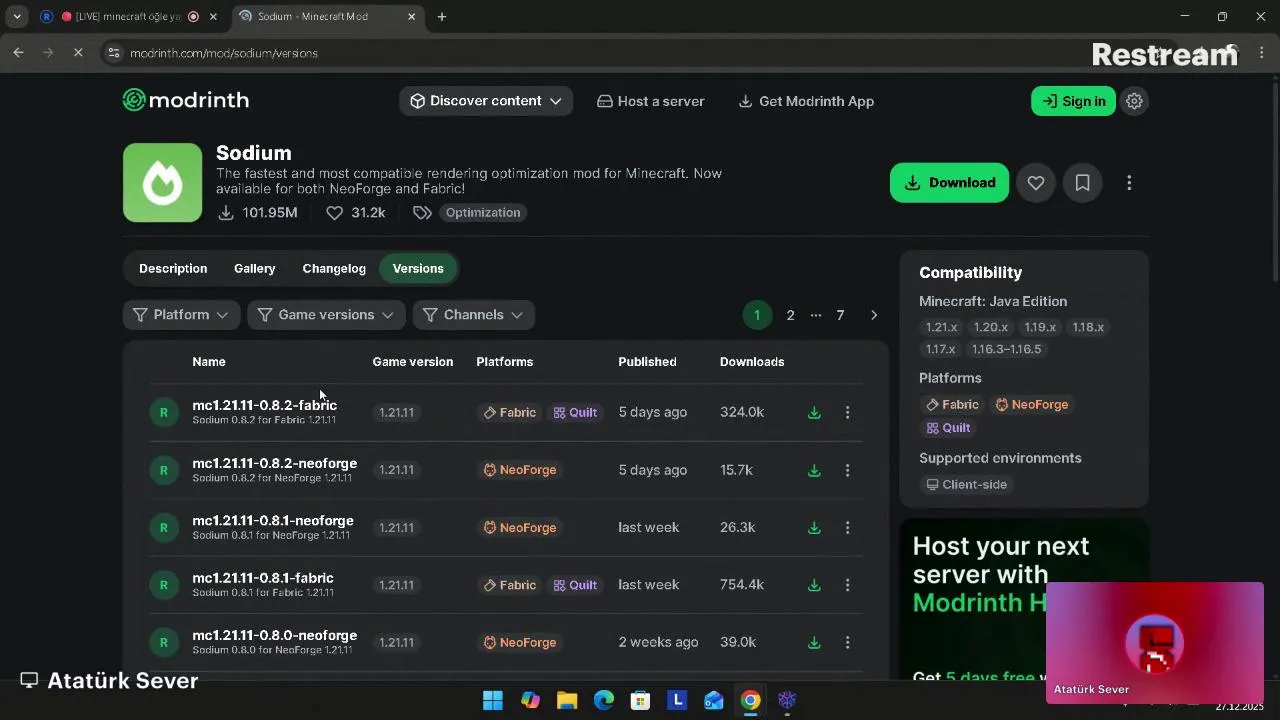Screen dimensions: 1280x720
Task: Open more options for mc1.21.11-0.8.2-neoforge row
Action: click(847, 470)
